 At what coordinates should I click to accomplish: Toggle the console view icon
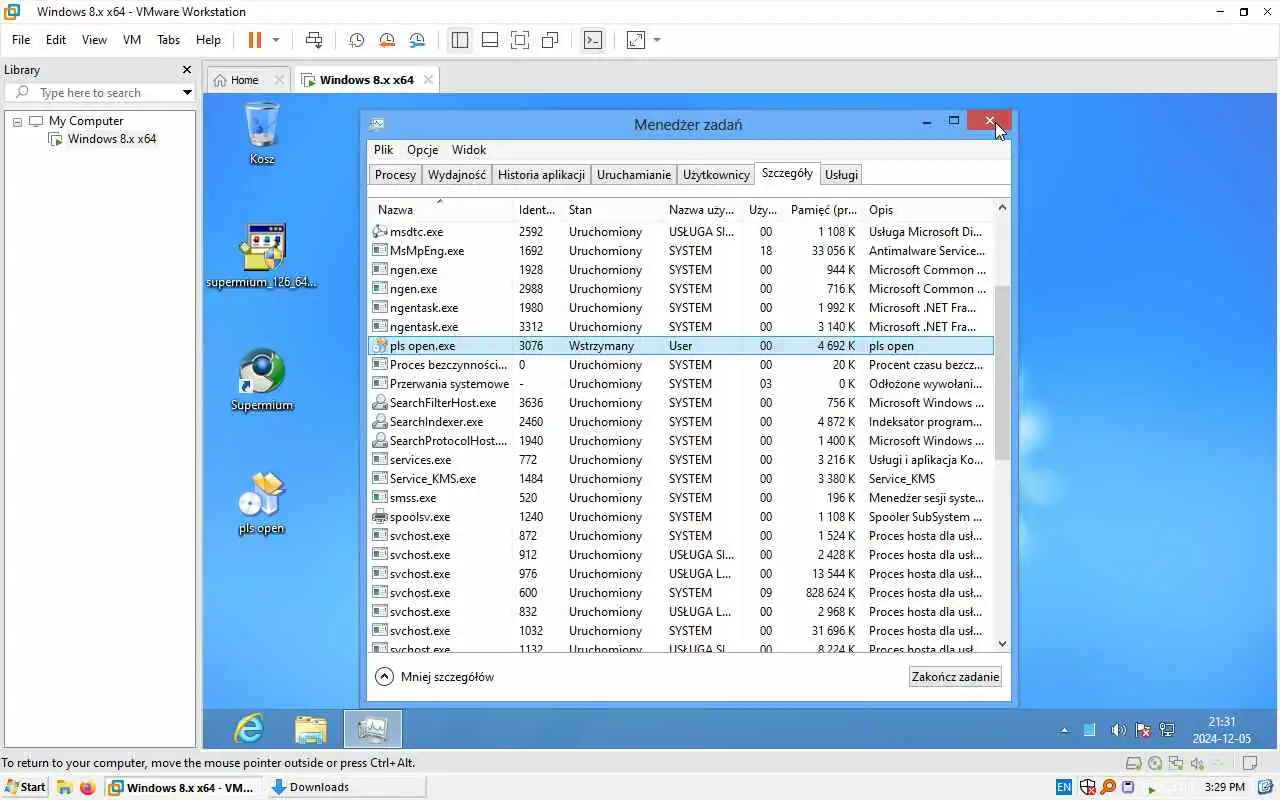click(x=593, y=40)
